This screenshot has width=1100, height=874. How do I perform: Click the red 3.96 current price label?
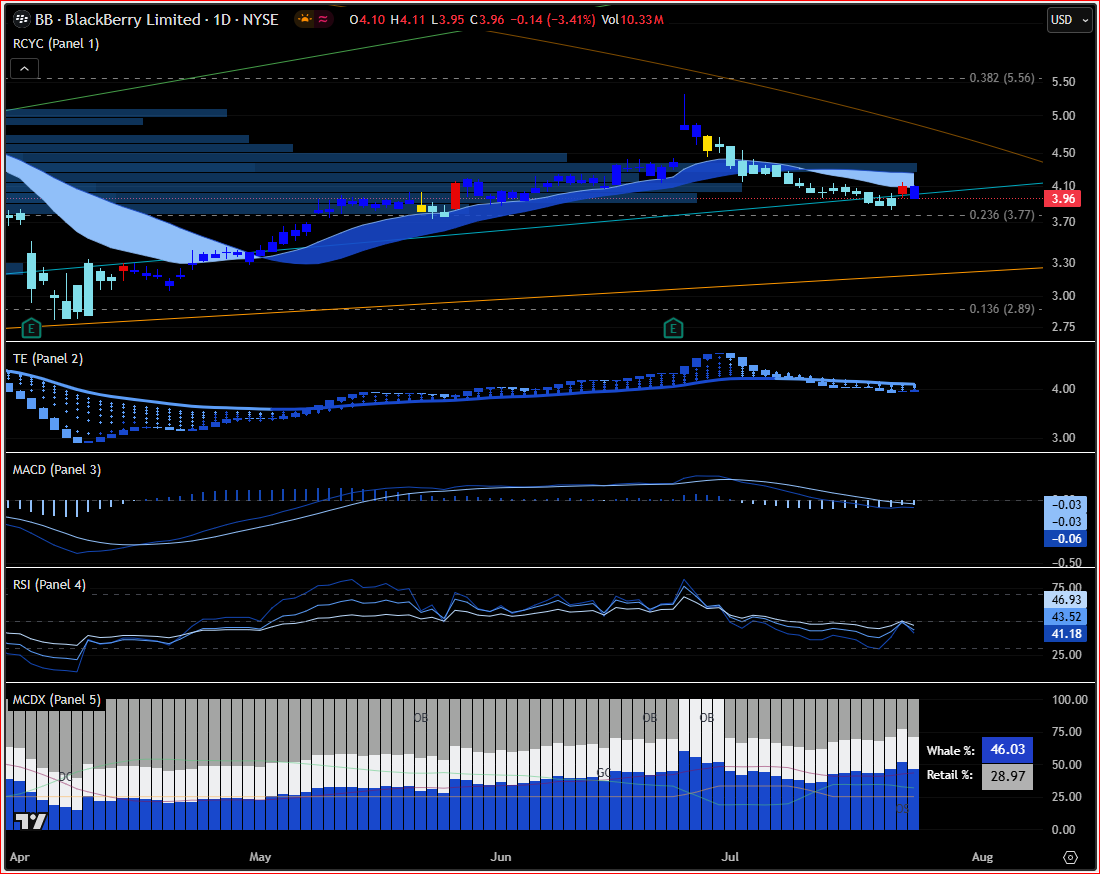tap(1064, 199)
